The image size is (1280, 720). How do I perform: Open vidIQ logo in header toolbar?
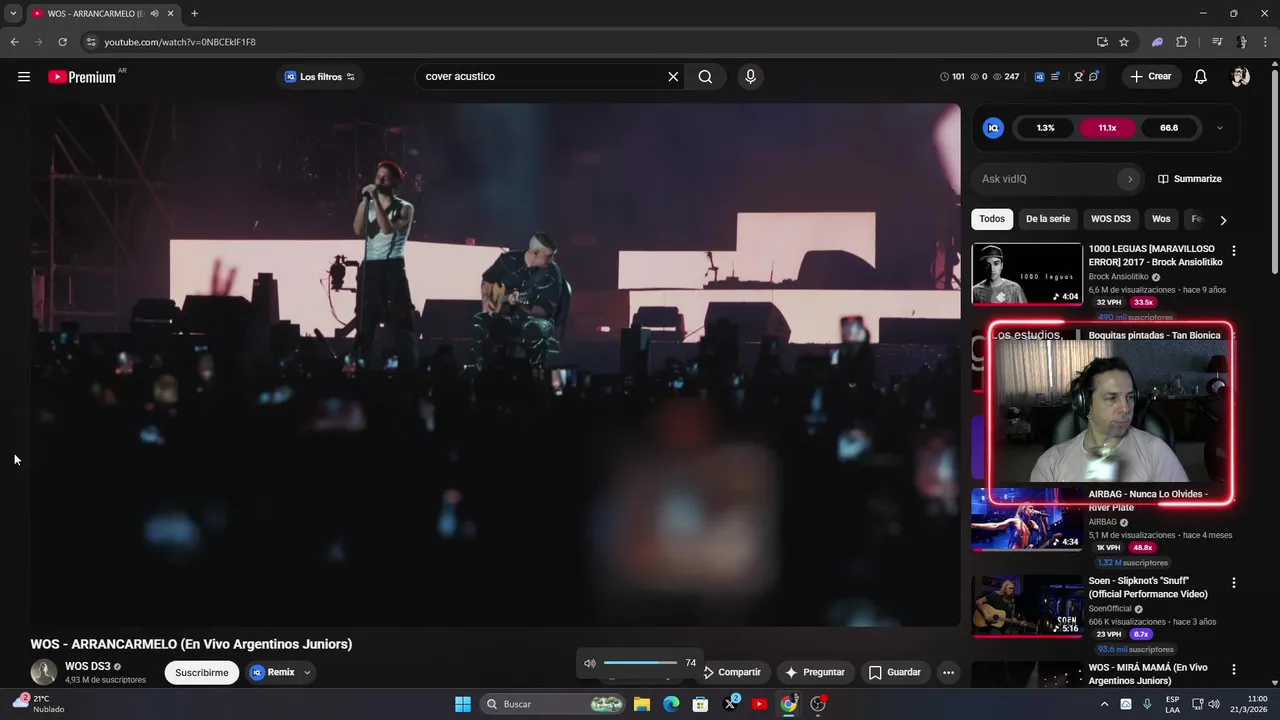[1039, 77]
